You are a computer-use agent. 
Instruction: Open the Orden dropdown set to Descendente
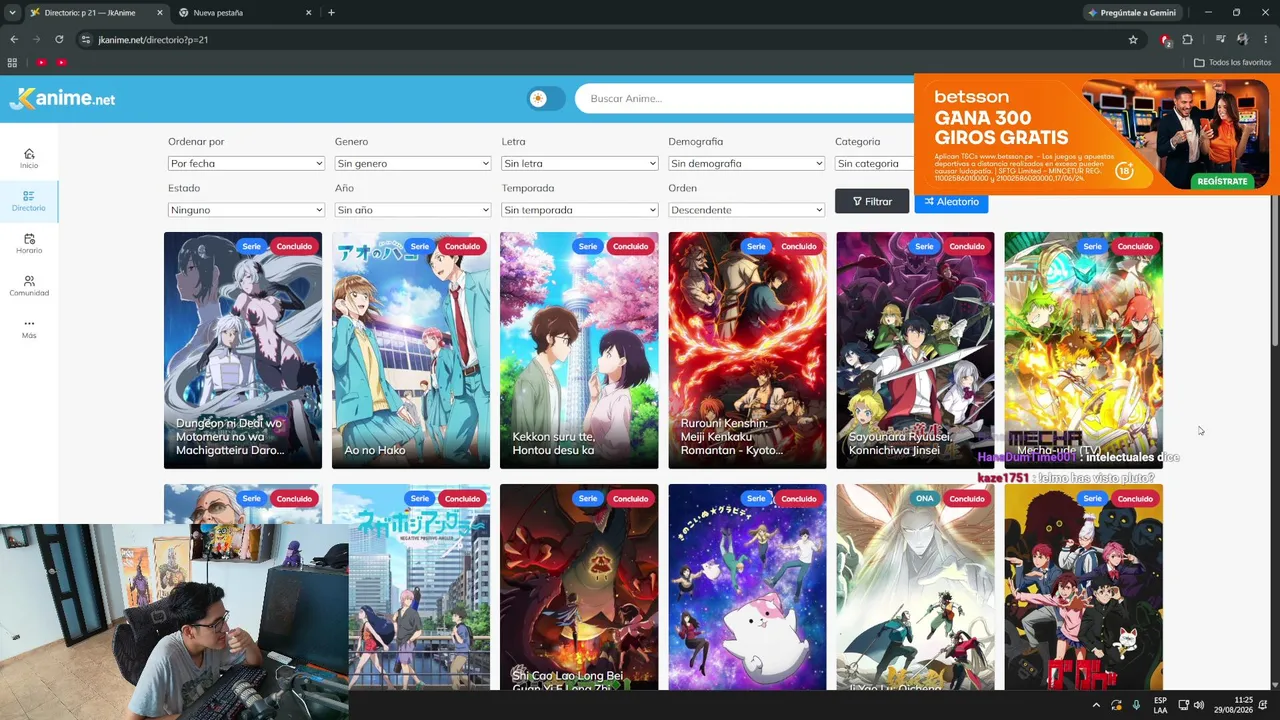point(747,210)
